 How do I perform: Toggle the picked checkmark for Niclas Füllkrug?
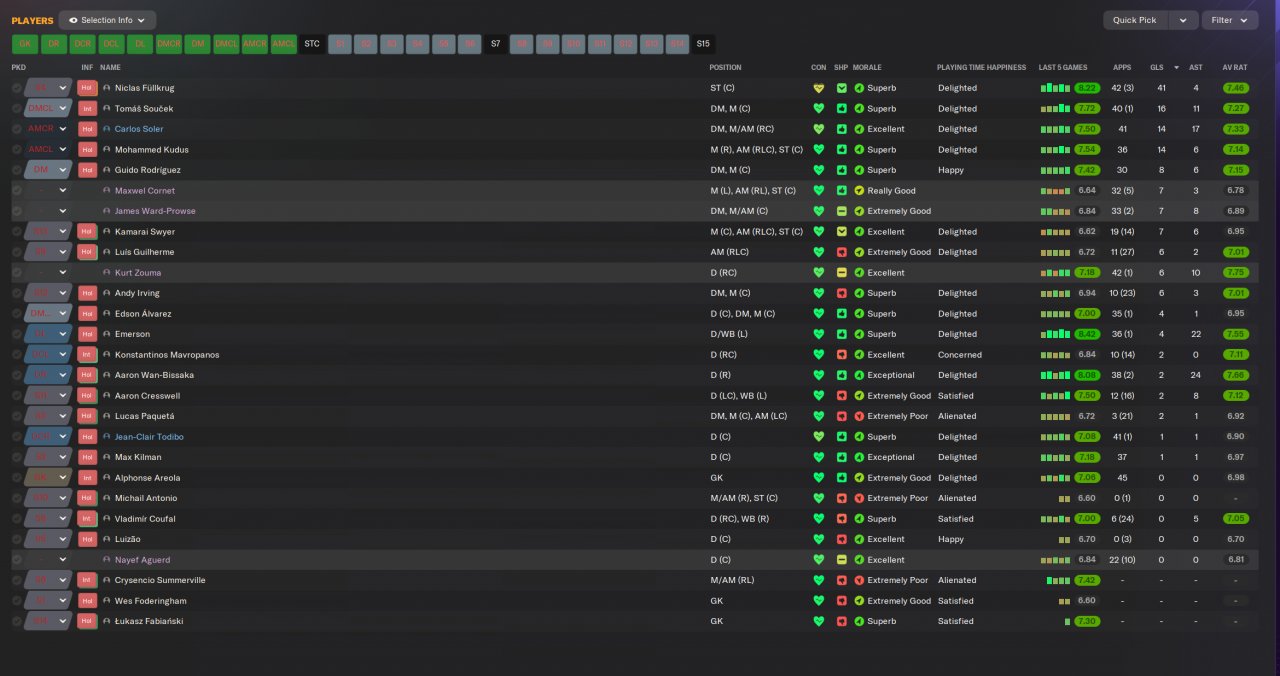tap(17, 88)
